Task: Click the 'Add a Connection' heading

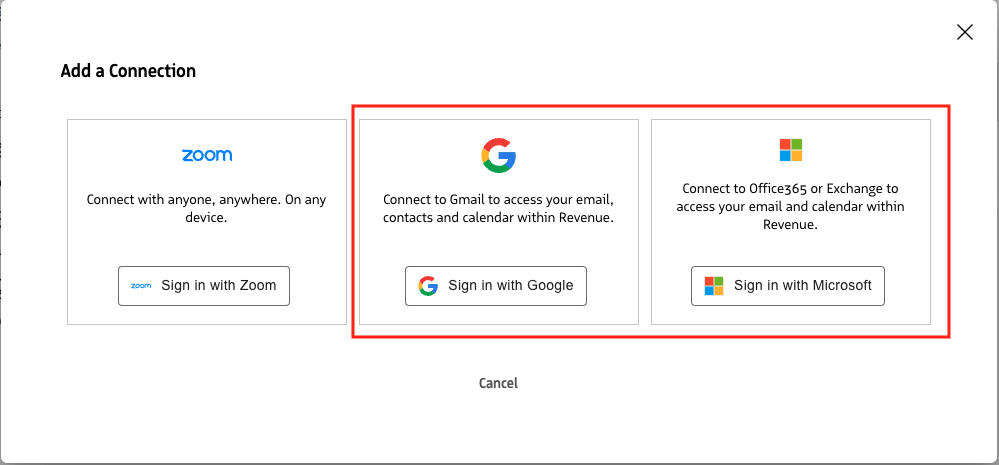Action: point(128,71)
